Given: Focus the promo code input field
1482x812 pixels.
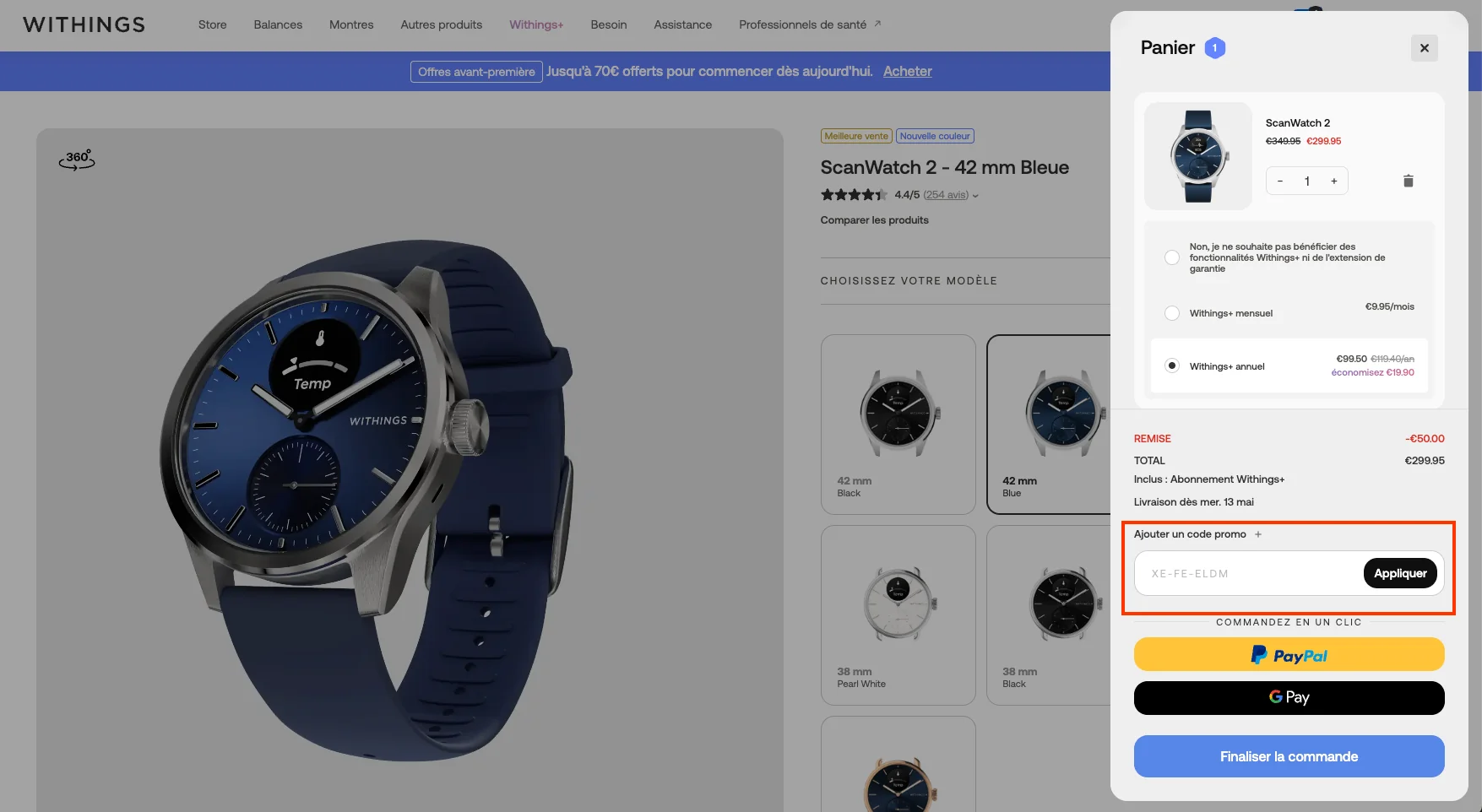Looking at the screenshot, I should click(1248, 573).
